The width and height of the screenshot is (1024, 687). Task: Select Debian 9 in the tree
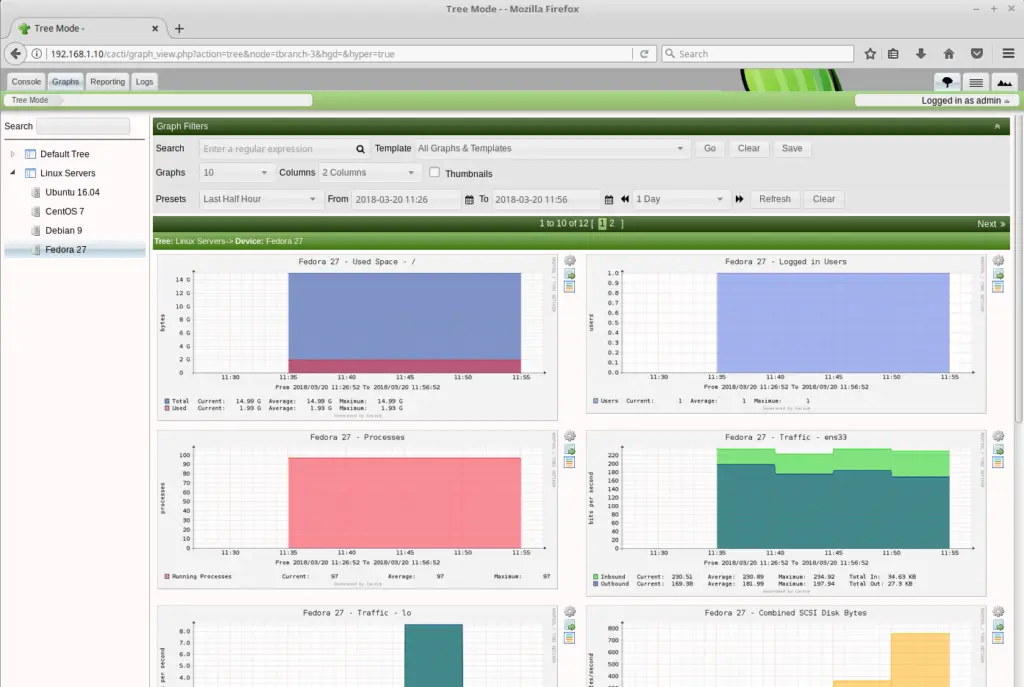coord(64,231)
